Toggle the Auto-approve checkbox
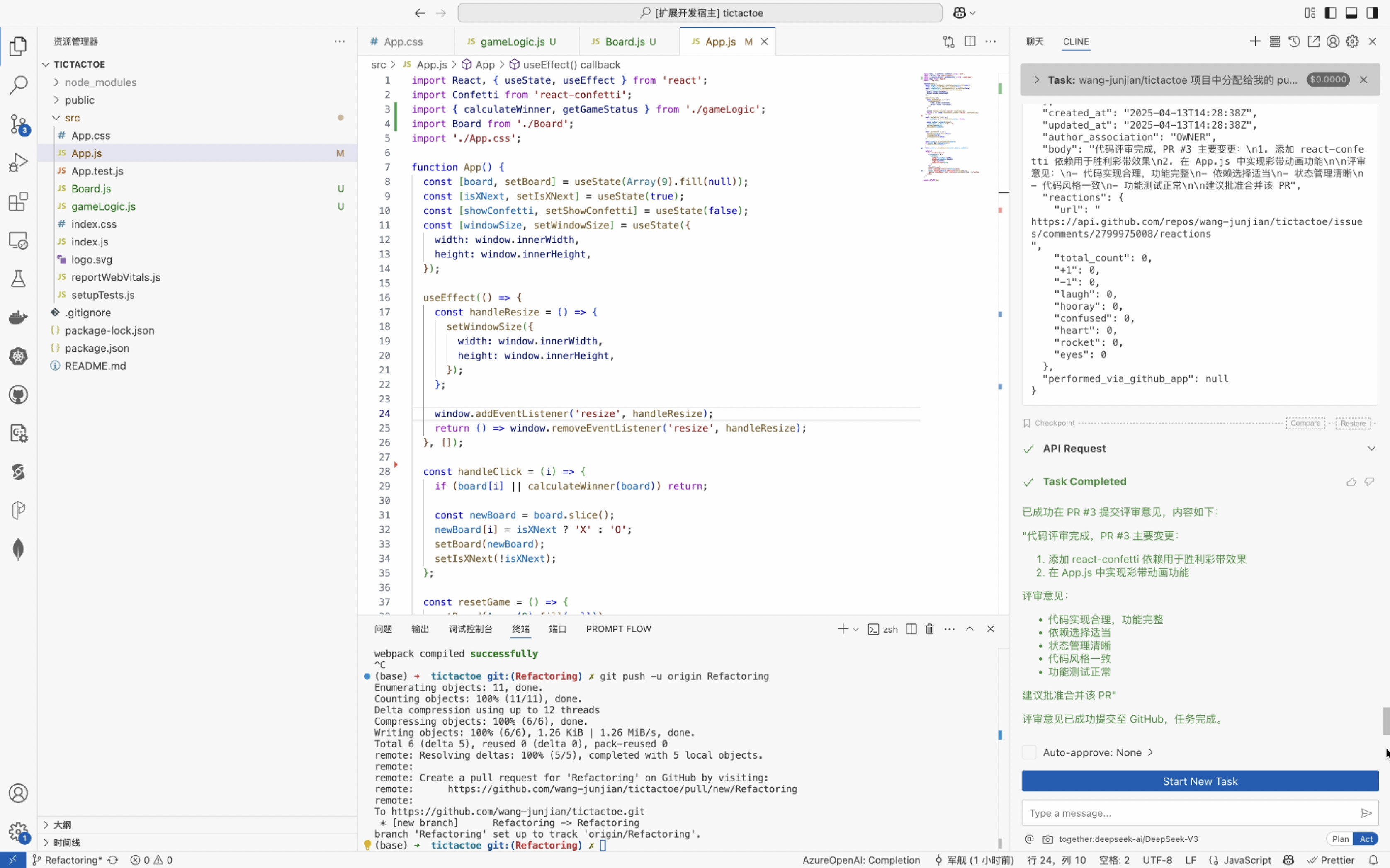1390x868 pixels. coord(1030,752)
